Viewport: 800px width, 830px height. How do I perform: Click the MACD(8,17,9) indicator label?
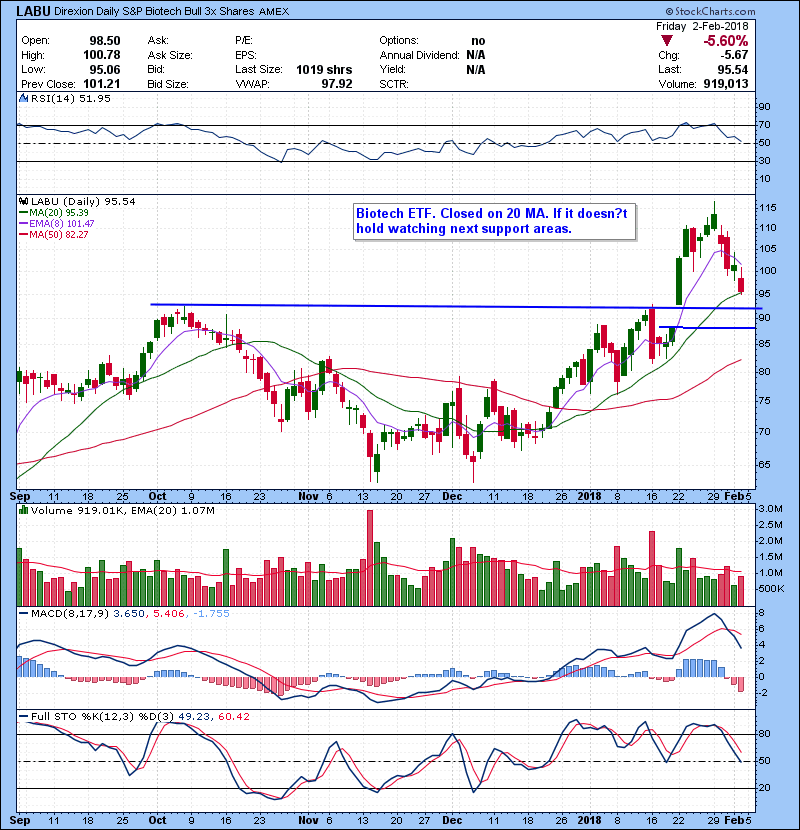coord(69,614)
